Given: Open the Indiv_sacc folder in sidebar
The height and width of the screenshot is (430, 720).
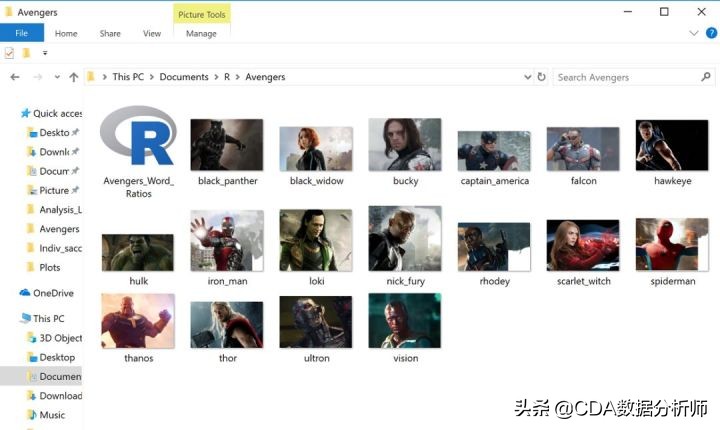Looking at the screenshot, I should [x=55, y=248].
